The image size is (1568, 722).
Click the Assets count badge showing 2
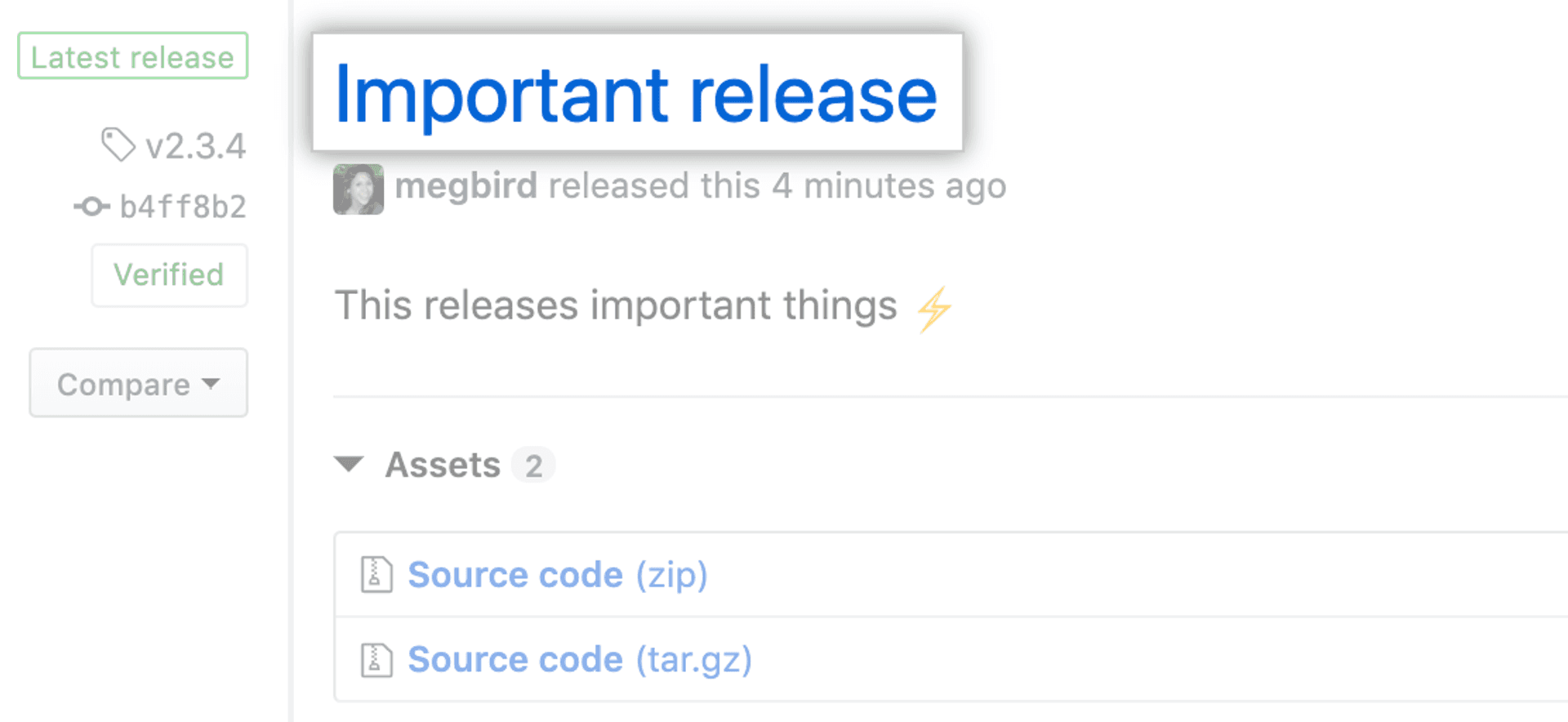533,466
